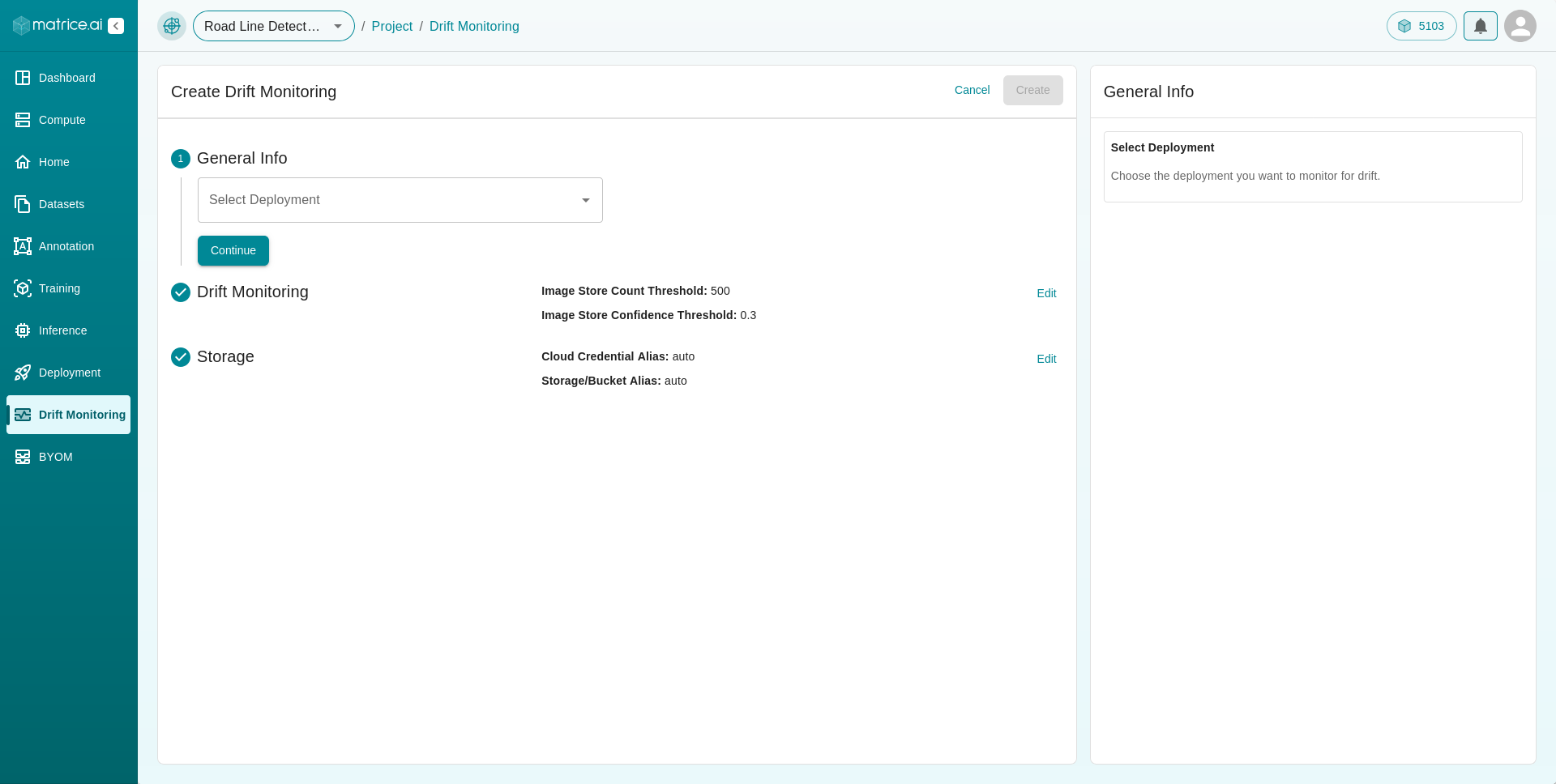Click the Drift Monitoring waveform icon

pos(23,415)
